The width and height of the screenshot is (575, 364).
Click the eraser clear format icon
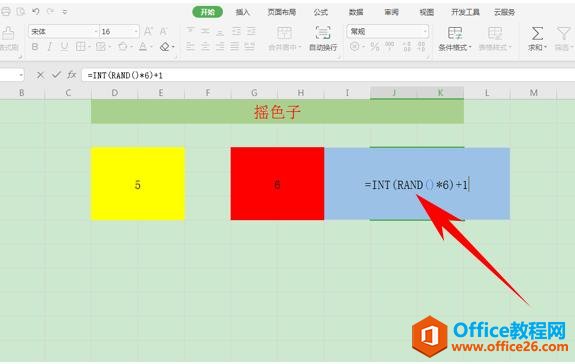point(165,47)
